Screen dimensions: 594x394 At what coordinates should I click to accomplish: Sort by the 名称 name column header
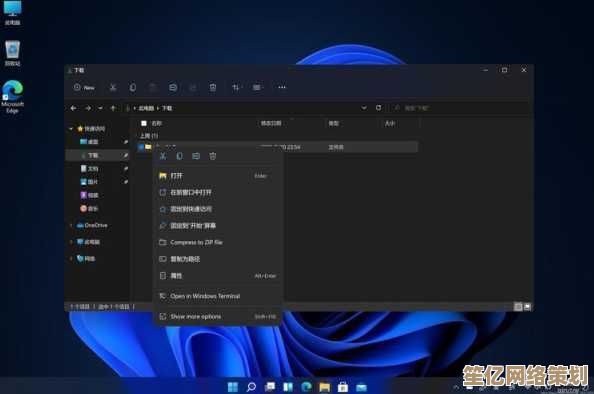156,124
